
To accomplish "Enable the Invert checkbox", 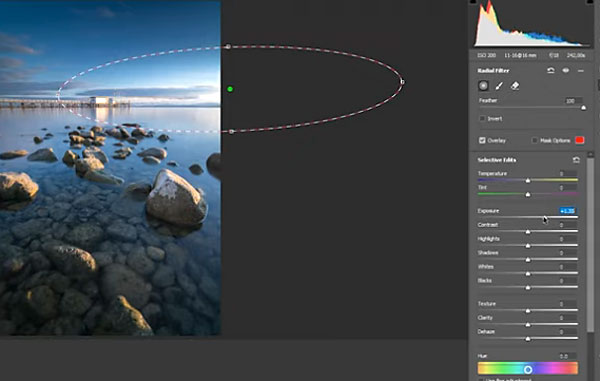I will tap(482, 119).
